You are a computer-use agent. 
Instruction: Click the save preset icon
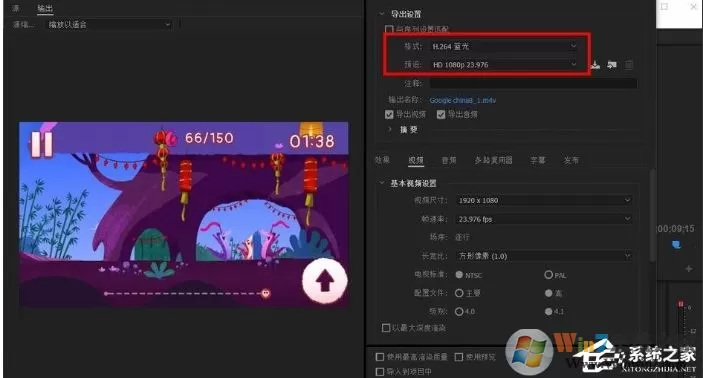595,65
